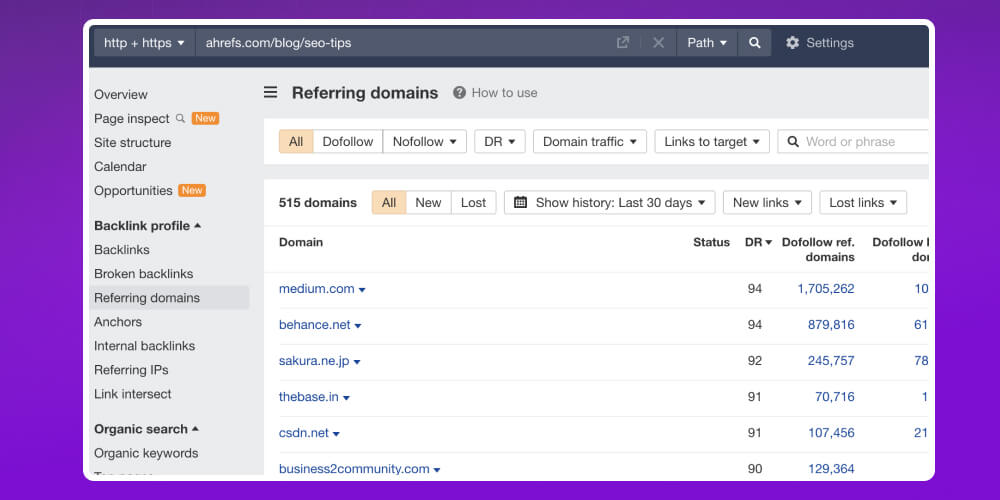This screenshot has width=1000, height=500.
Task: Click the Domain column header
Action: [x=301, y=242]
